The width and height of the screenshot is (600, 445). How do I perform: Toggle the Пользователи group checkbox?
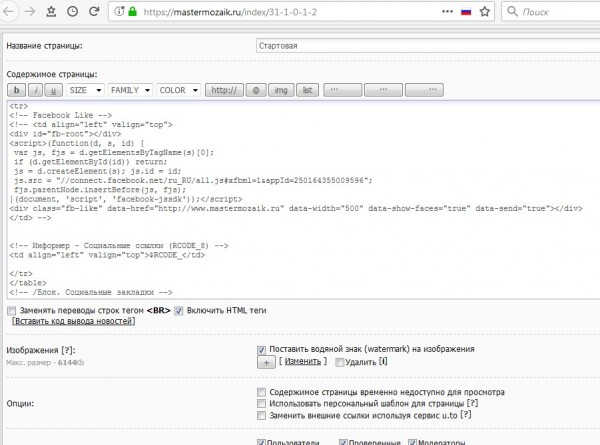[x=261, y=442]
